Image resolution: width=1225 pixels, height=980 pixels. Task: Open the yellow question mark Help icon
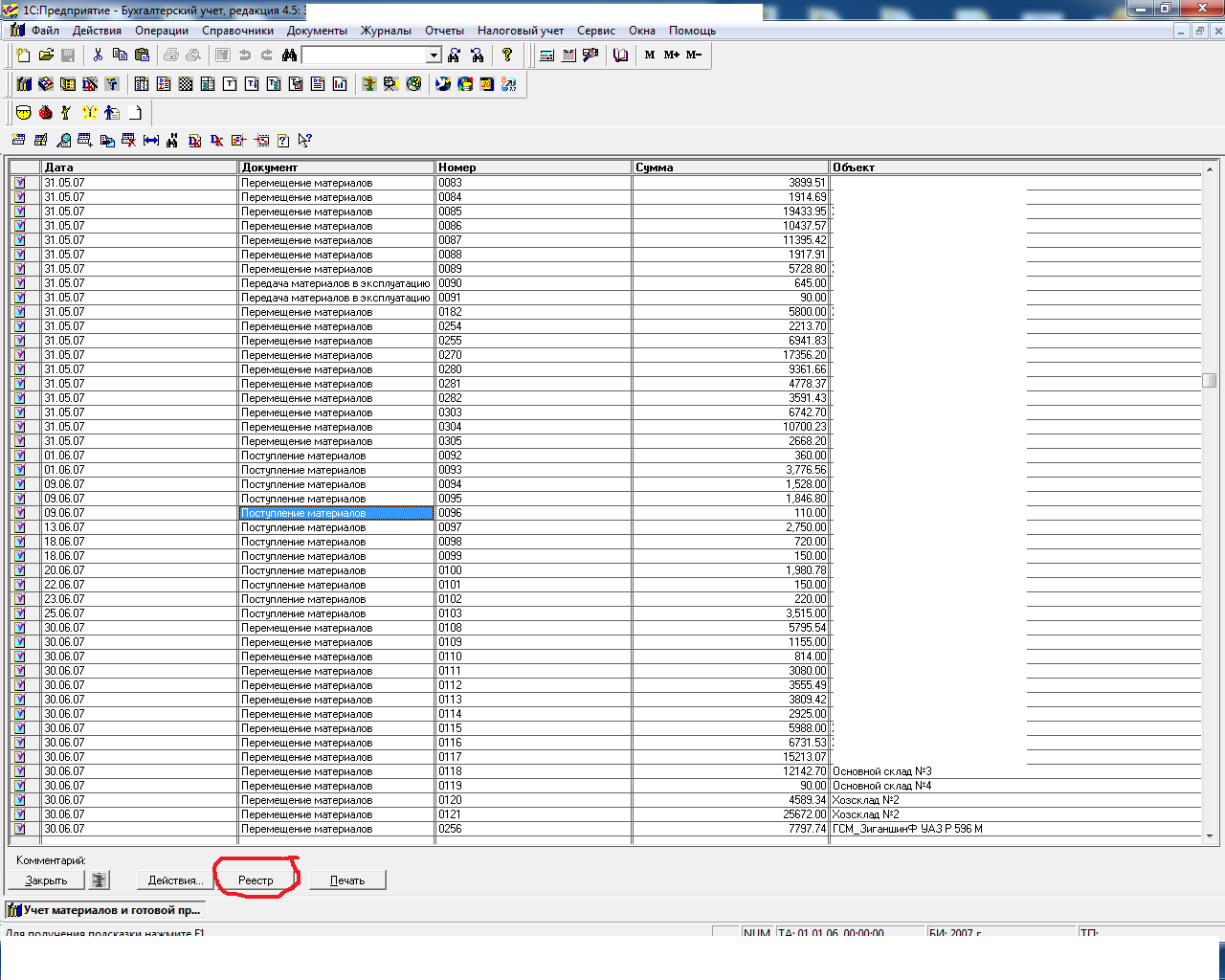(x=507, y=56)
